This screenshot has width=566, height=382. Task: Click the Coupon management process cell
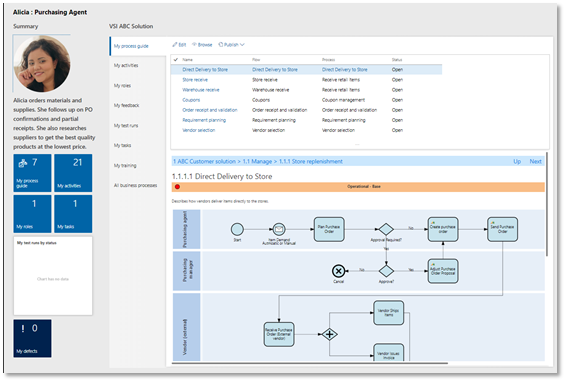pyautogui.click(x=343, y=100)
